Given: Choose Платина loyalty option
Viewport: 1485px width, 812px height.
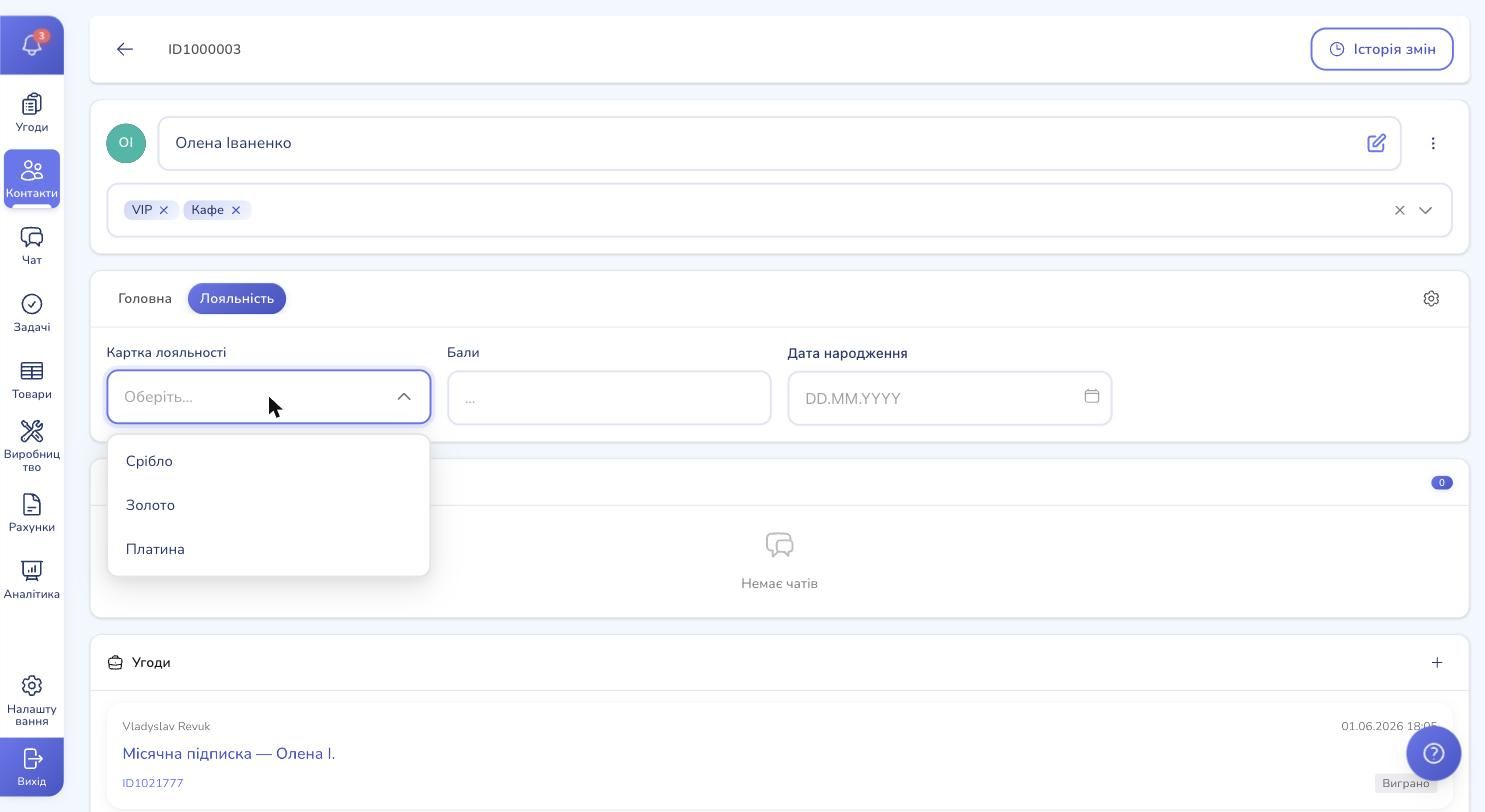Looking at the screenshot, I should coord(269,549).
